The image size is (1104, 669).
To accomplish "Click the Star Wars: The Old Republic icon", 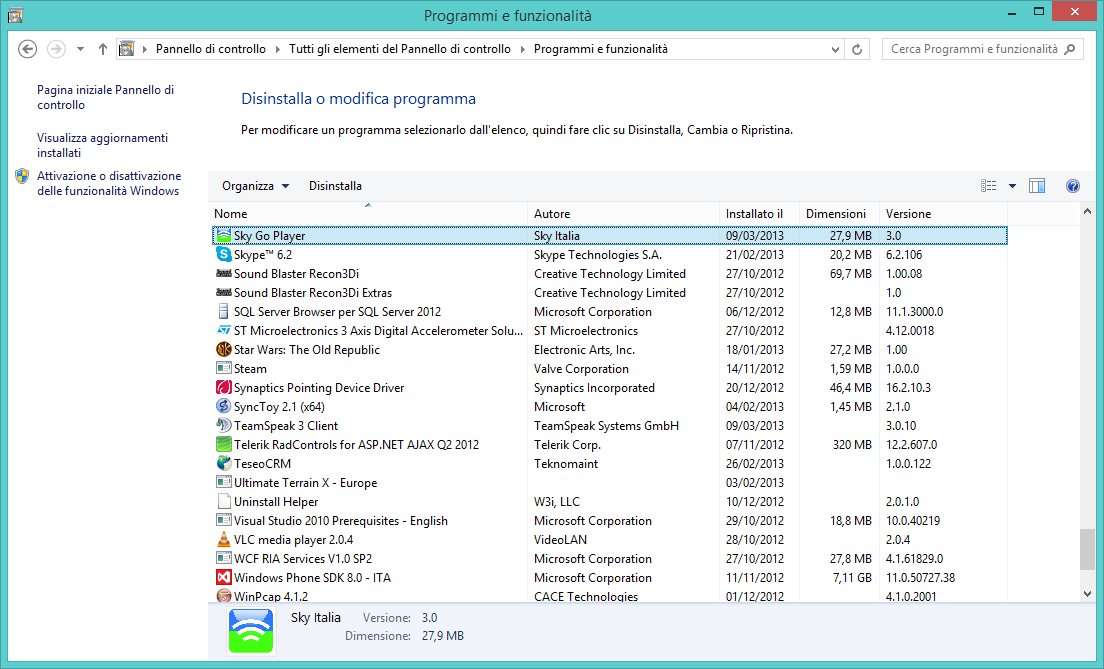I will [x=223, y=349].
